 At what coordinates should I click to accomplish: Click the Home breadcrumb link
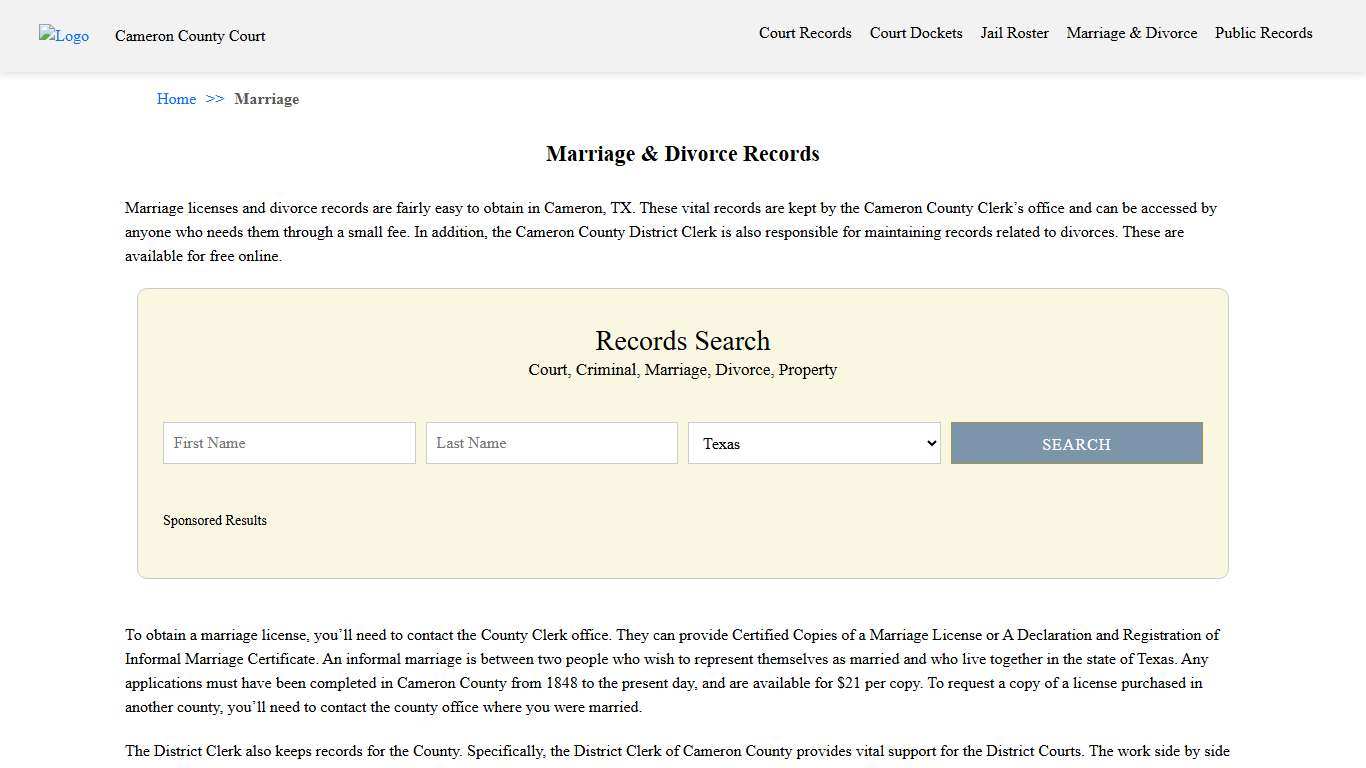(x=176, y=99)
